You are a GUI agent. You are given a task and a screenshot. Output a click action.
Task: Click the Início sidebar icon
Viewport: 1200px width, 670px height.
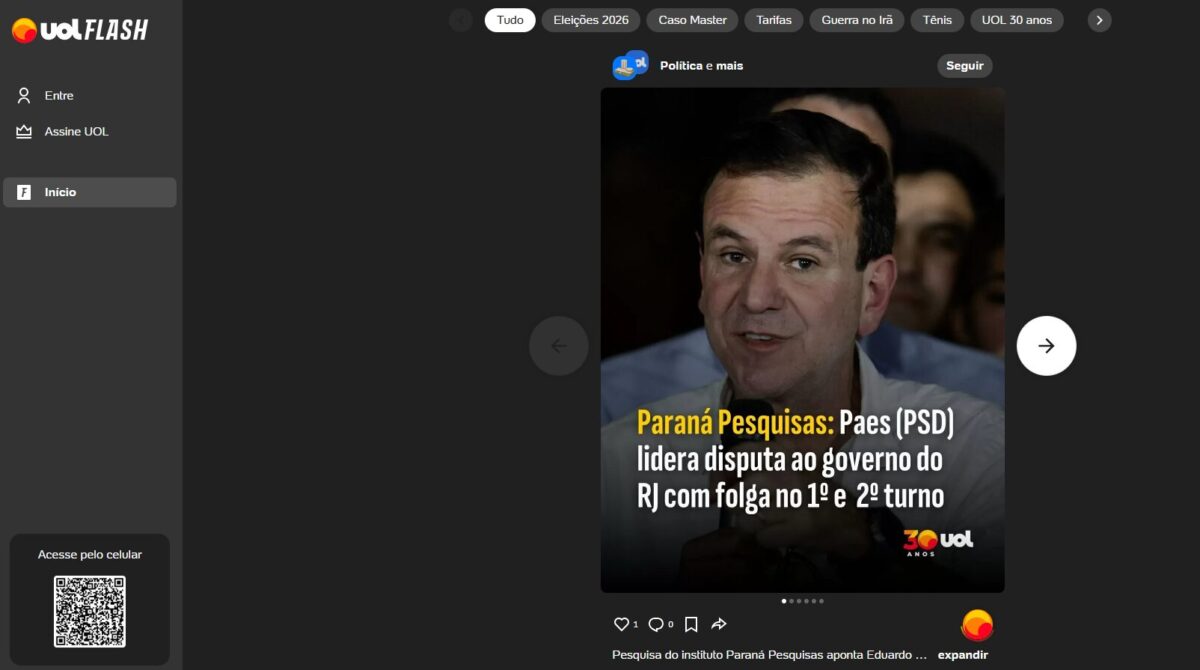pyautogui.click(x=24, y=192)
